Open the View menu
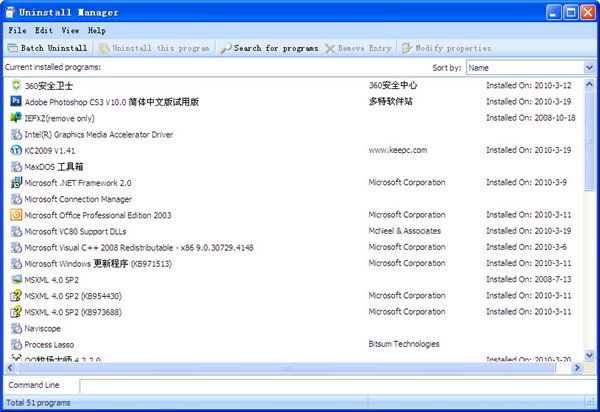The height and width of the screenshot is (412, 600). click(x=70, y=30)
